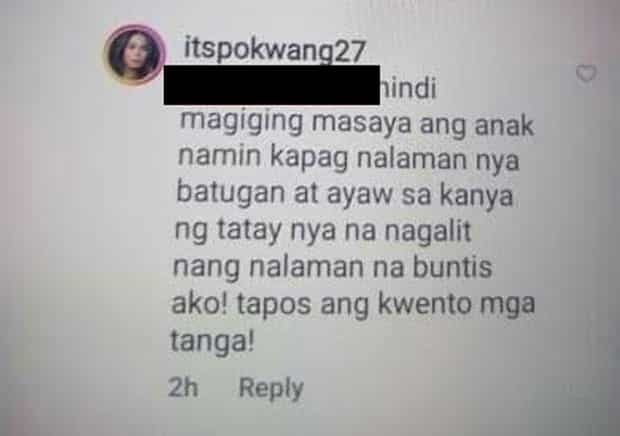Click the blacked-out mention block
Image resolution: width=620 pixels, height=436 pixels.
272,85
